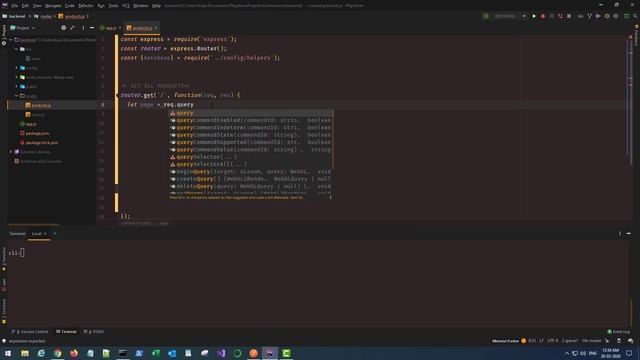Click the green Run button in toolbar
Screen dimensions: 640x360
(534, 16)
